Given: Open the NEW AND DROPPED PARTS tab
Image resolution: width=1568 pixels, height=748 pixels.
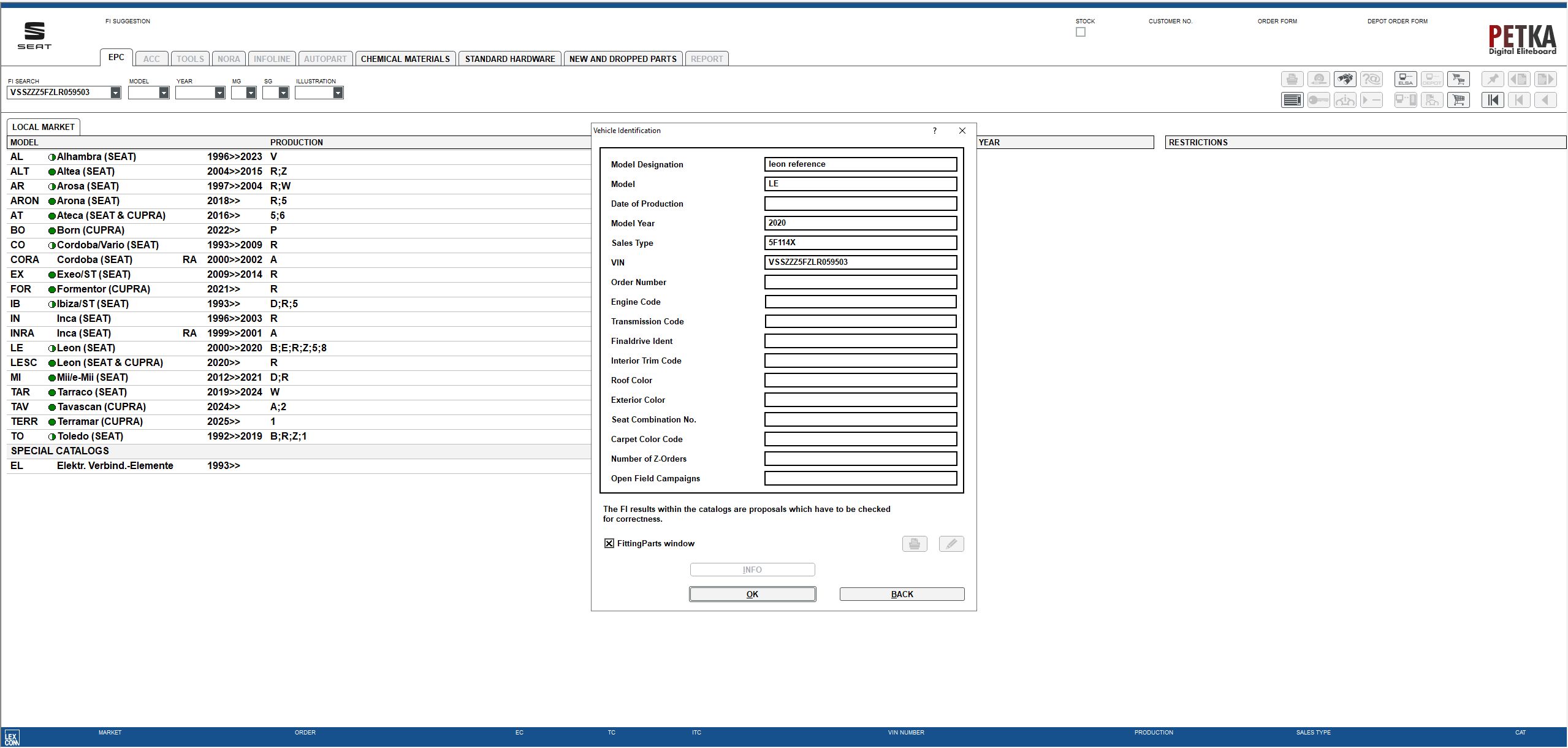Looking at the screenshot, I should click(623, 59).
